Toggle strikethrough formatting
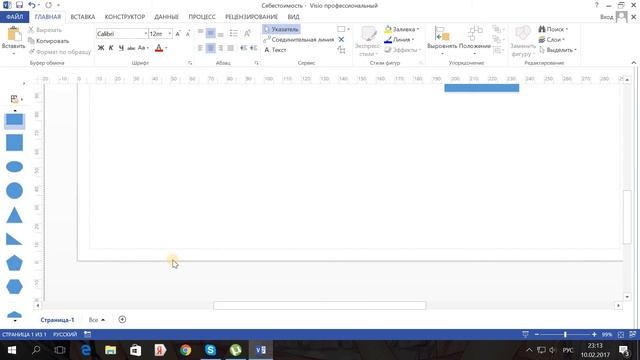The width and height of the screenshot is (640, 360). point(131,48)
